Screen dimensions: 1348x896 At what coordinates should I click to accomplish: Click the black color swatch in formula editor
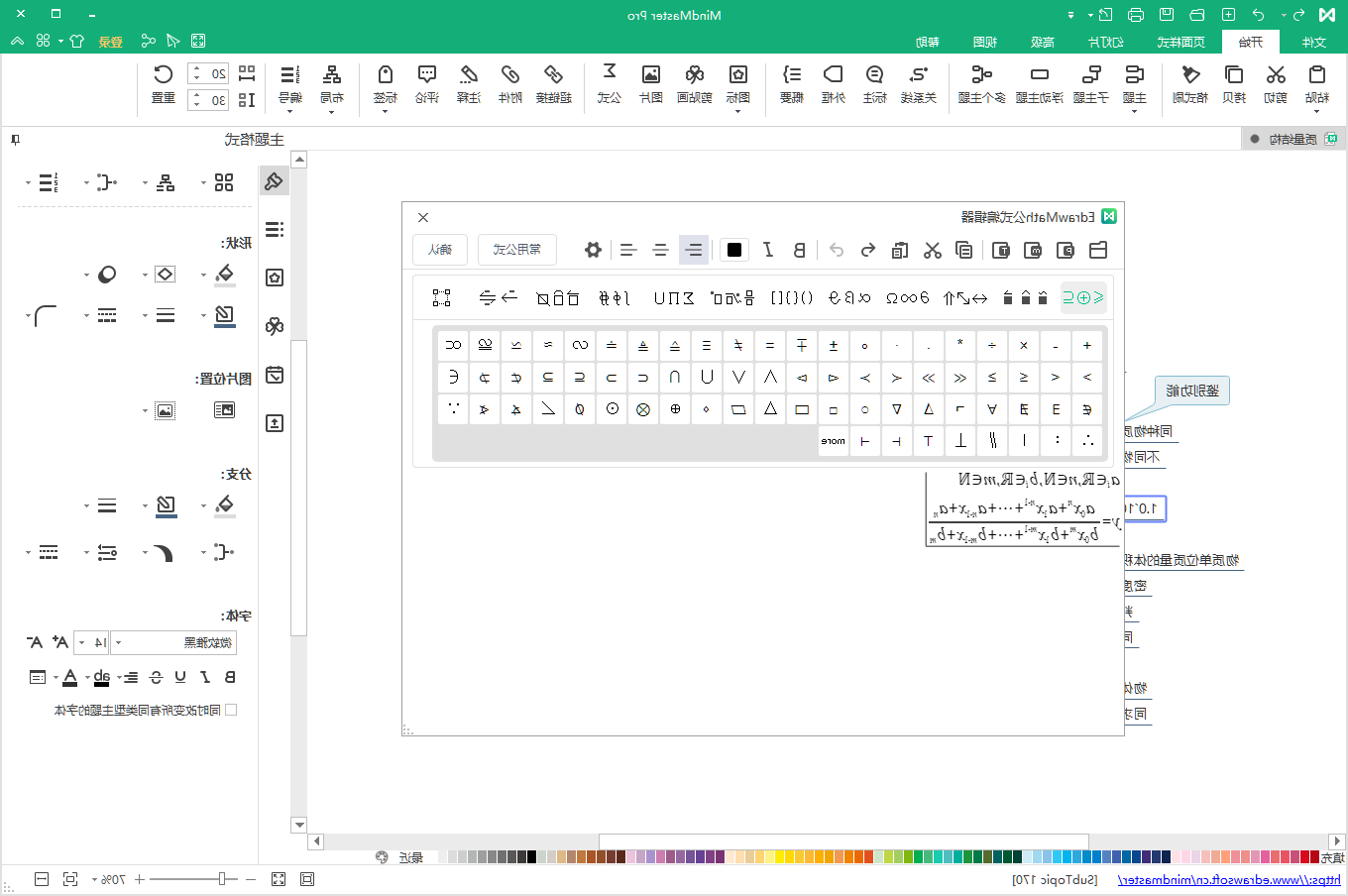pos(734,250)
